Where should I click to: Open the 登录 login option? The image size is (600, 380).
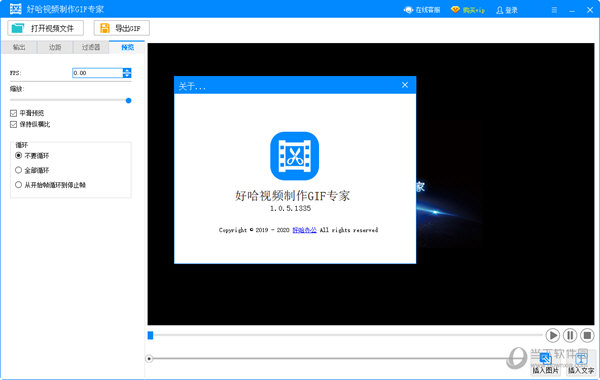(x=507, y=10)
